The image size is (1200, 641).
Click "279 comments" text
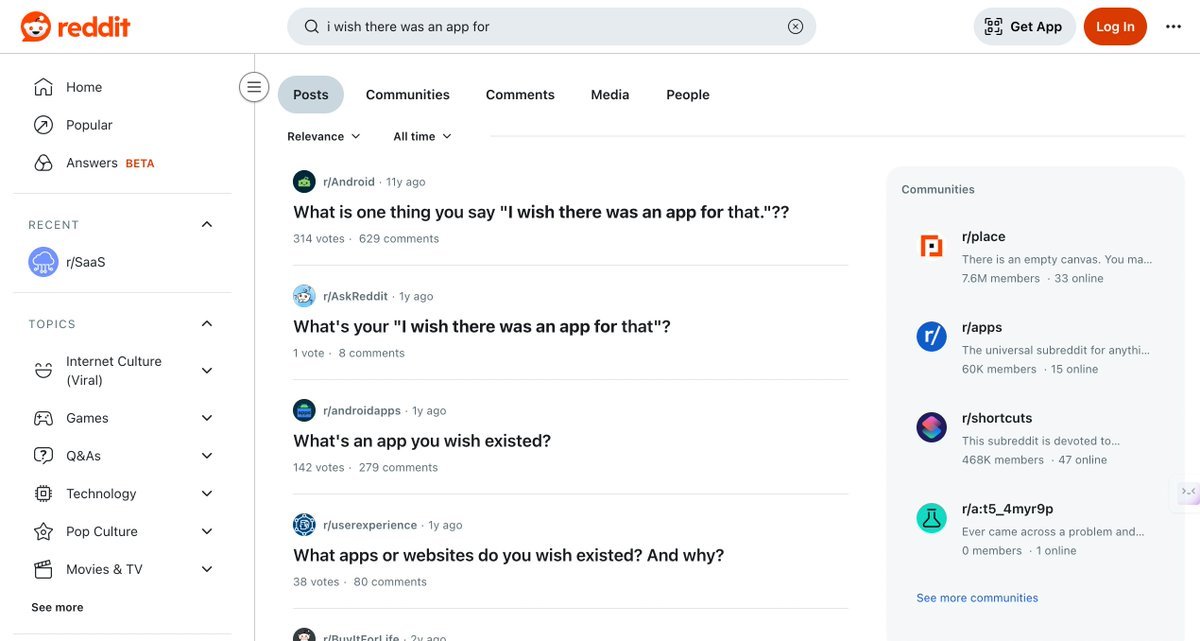pyautogui.click(x=398, y=468)
